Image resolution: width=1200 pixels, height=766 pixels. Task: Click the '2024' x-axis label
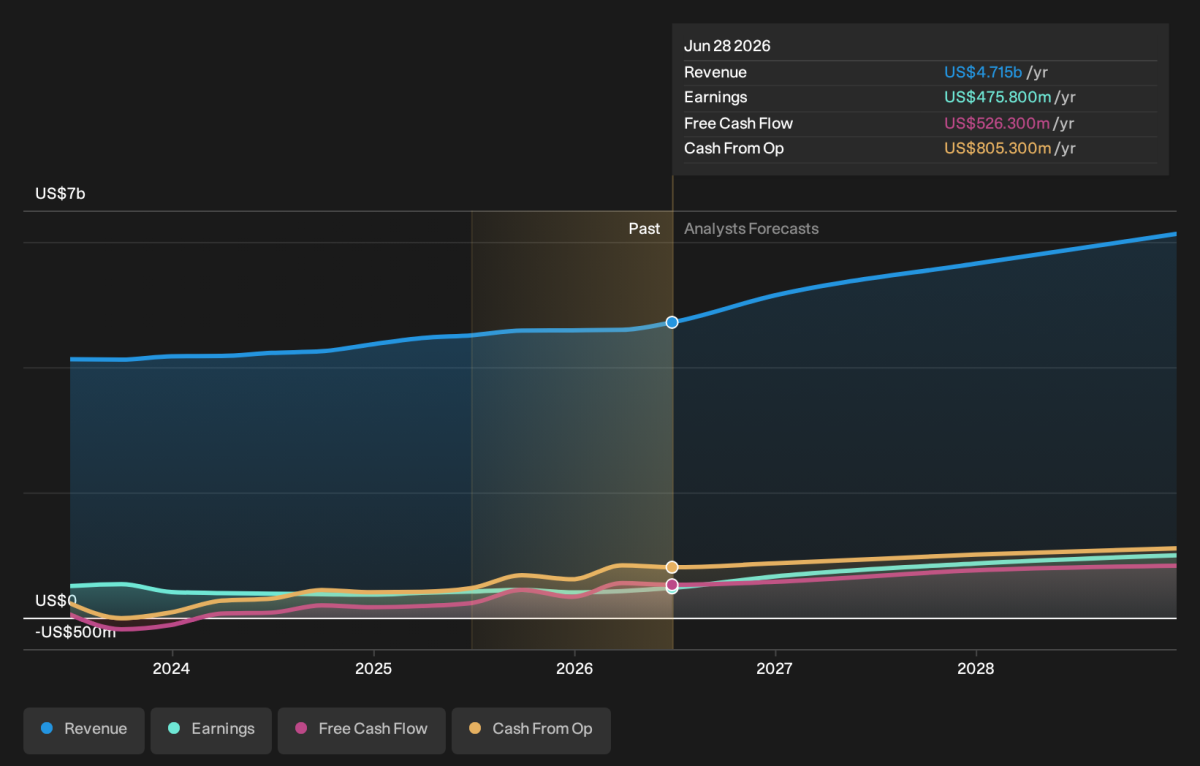pos(172,668)
